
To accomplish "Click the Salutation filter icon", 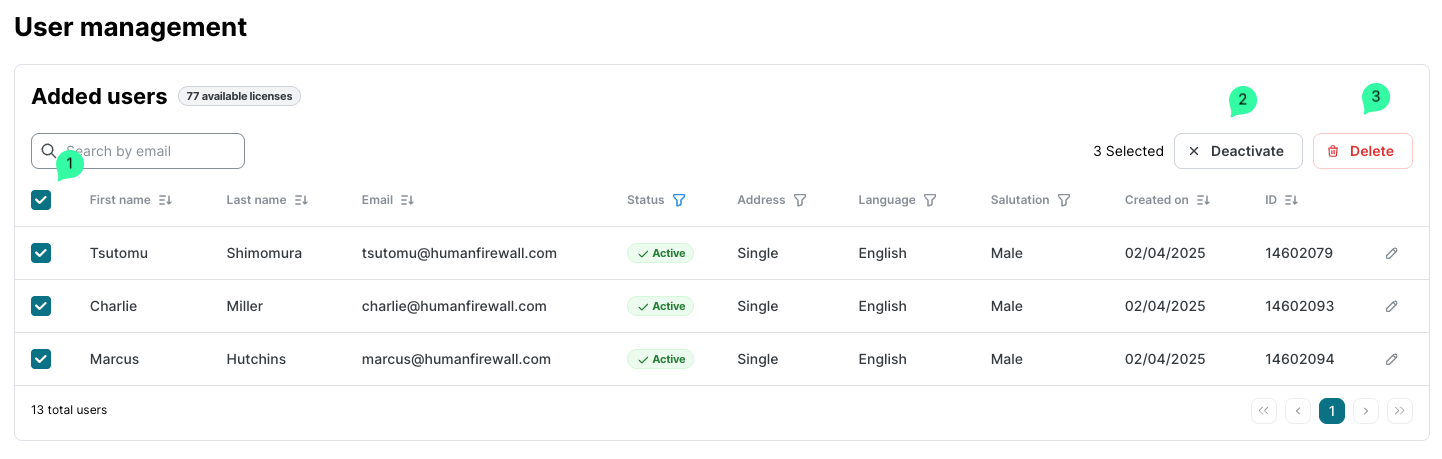I will [x=1064, y=200].
